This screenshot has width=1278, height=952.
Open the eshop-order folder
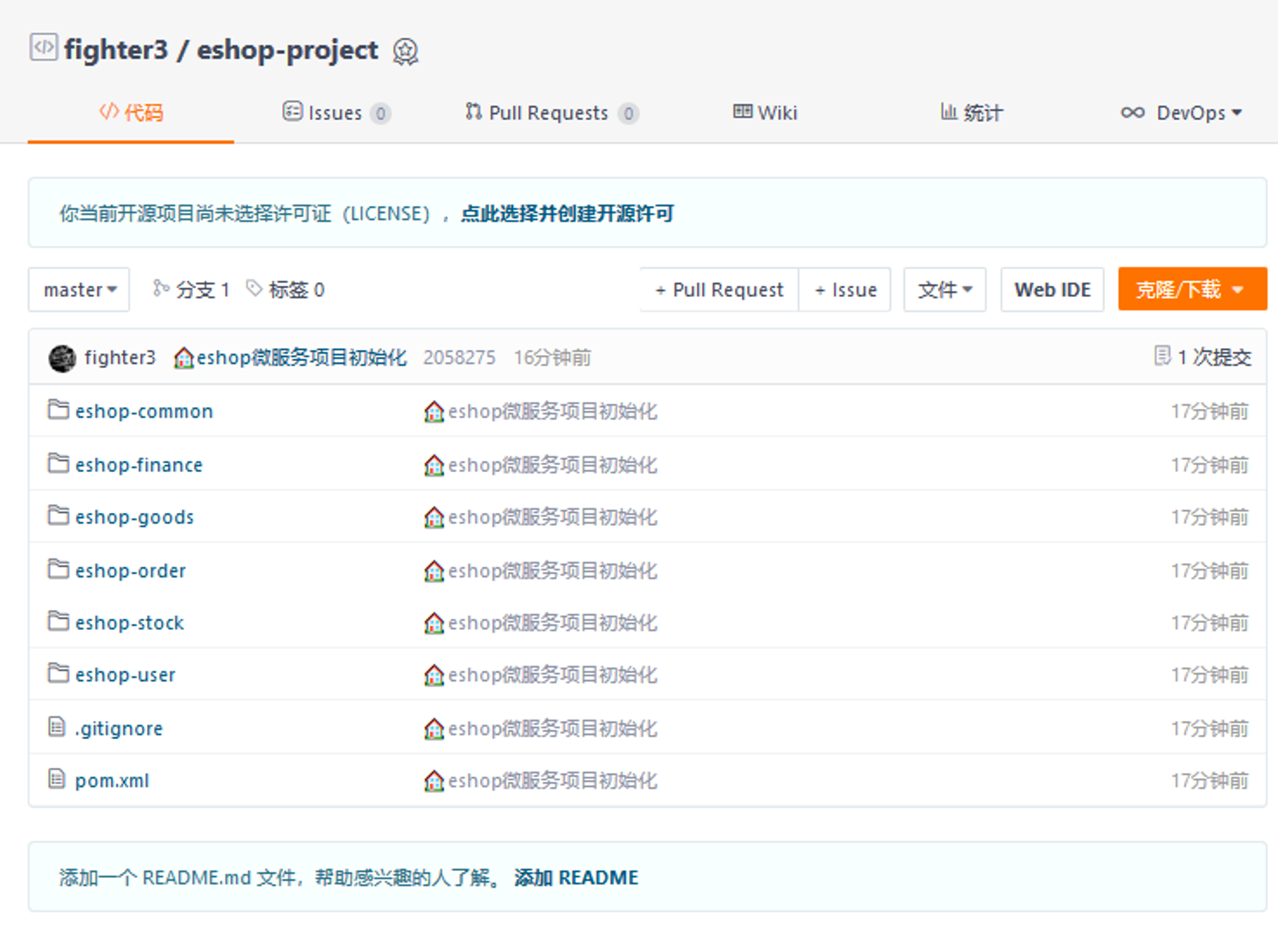[x=130, y=570]
